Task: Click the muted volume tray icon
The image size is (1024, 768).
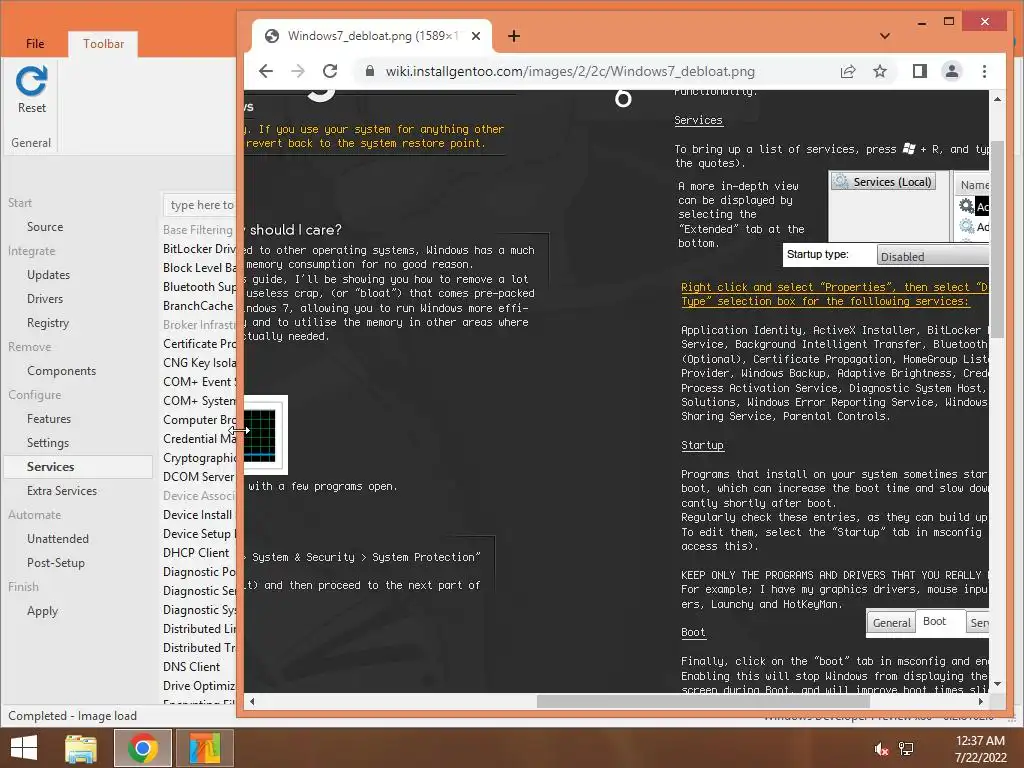Action: (881, 749)
